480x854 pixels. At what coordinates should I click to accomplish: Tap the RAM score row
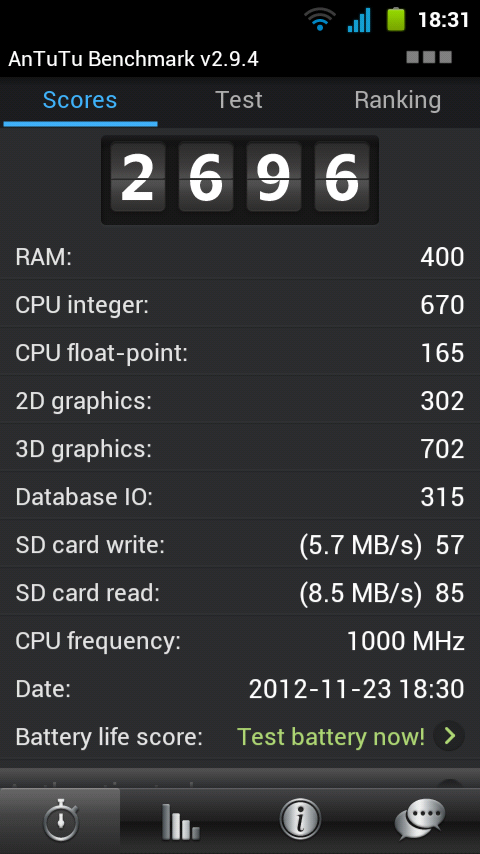coord(240,257)
